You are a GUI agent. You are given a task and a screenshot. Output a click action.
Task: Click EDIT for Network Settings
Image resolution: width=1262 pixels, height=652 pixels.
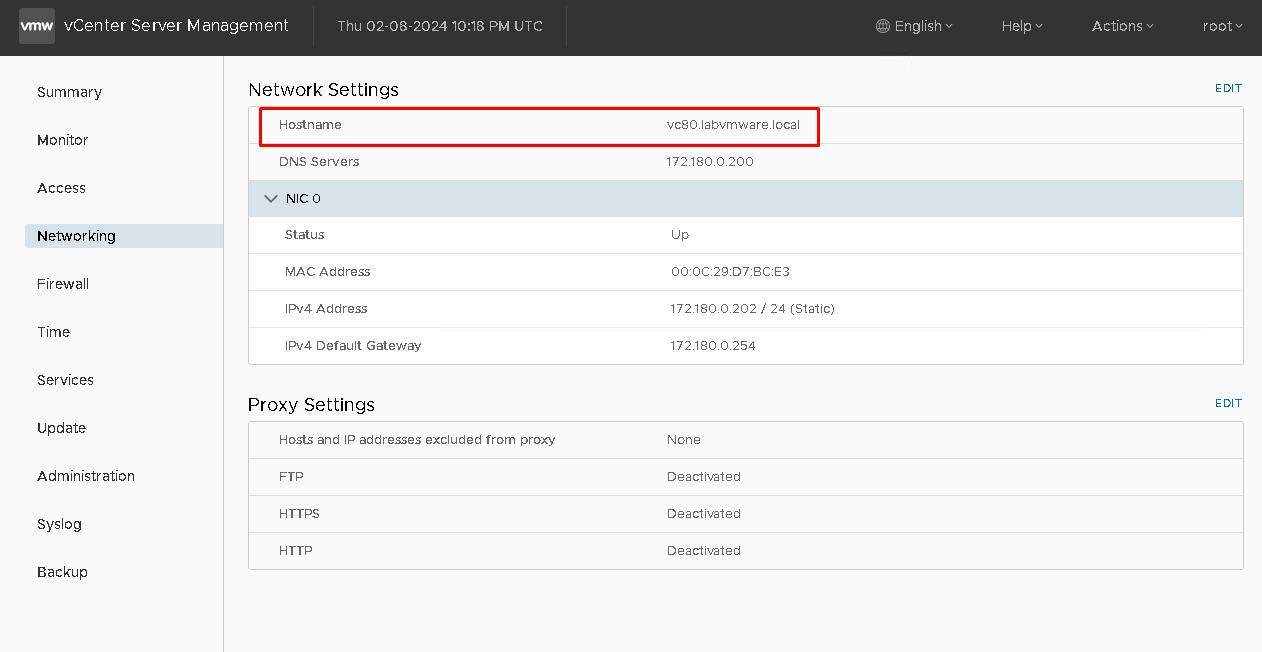point(1228,88)
